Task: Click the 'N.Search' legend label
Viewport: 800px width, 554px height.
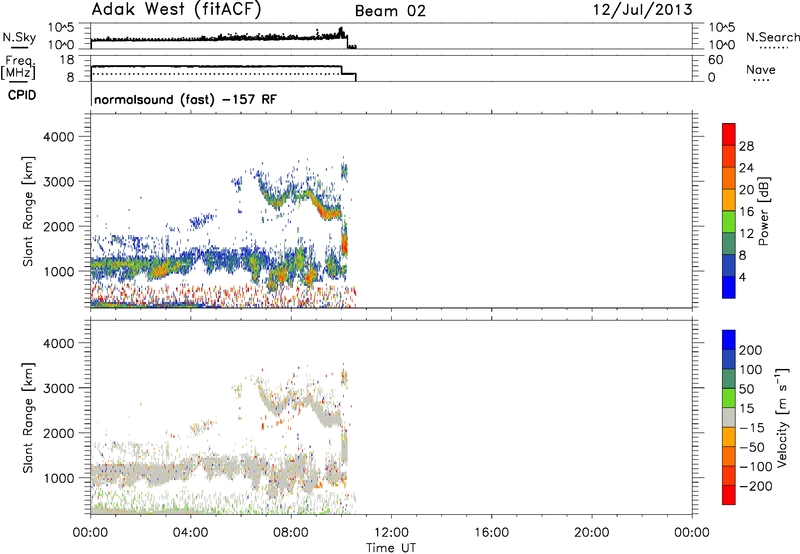Action: tap(772, 37)
